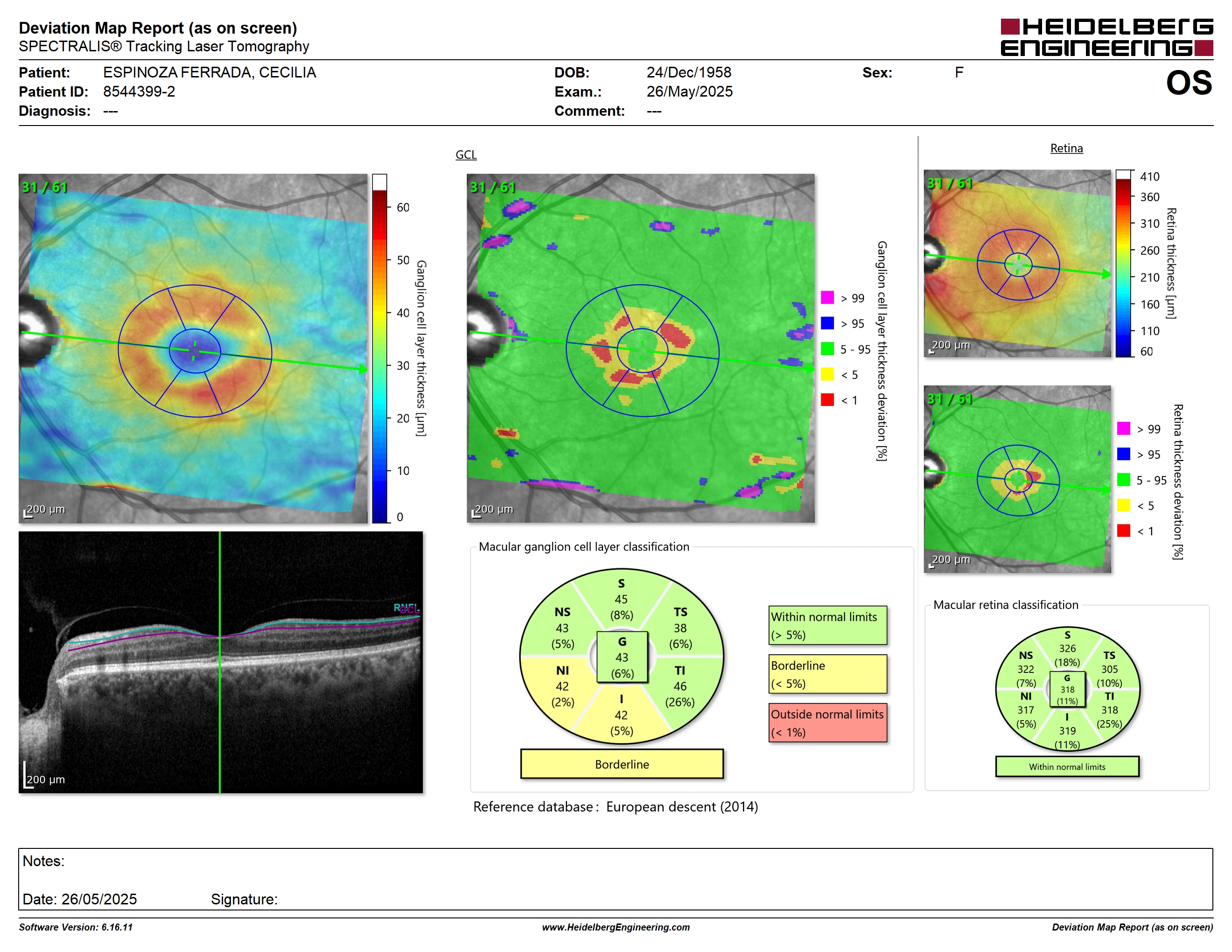
Task: Click the Borderline (< 5%) legend box
Action: pos(827,674)
